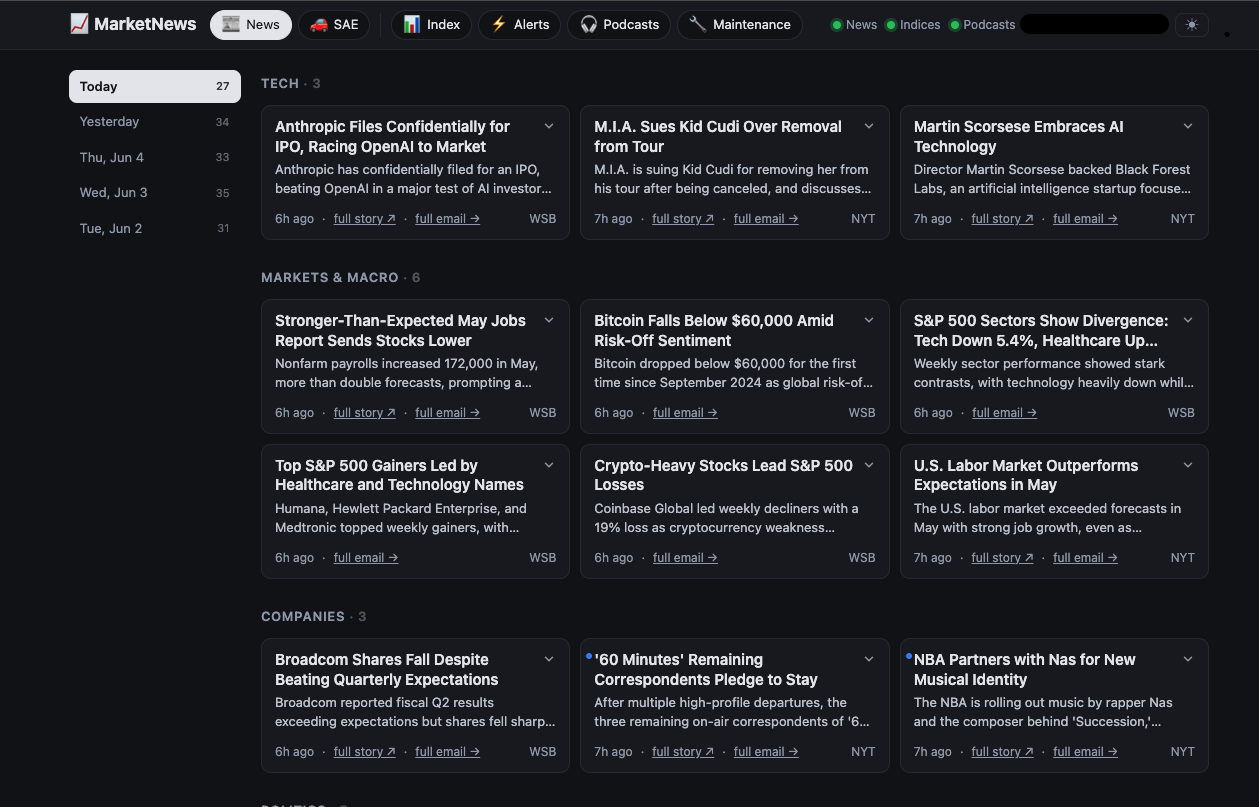Viewport: 1259px width, 807px height.
Task: Click headline 'Crypto-Heavy Stocks Lead S&P 500 Losses'
Action: [x=724, y=475]
